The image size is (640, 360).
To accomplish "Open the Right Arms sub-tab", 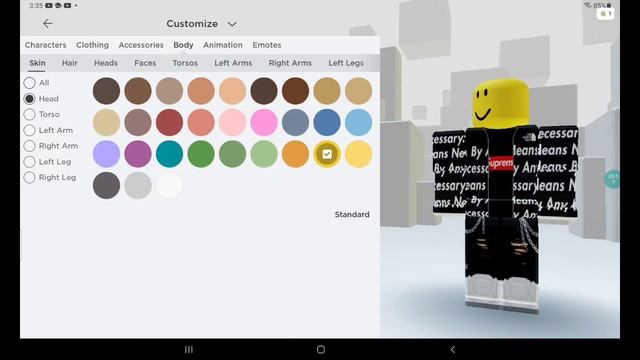I will click(x=290, y=63).
